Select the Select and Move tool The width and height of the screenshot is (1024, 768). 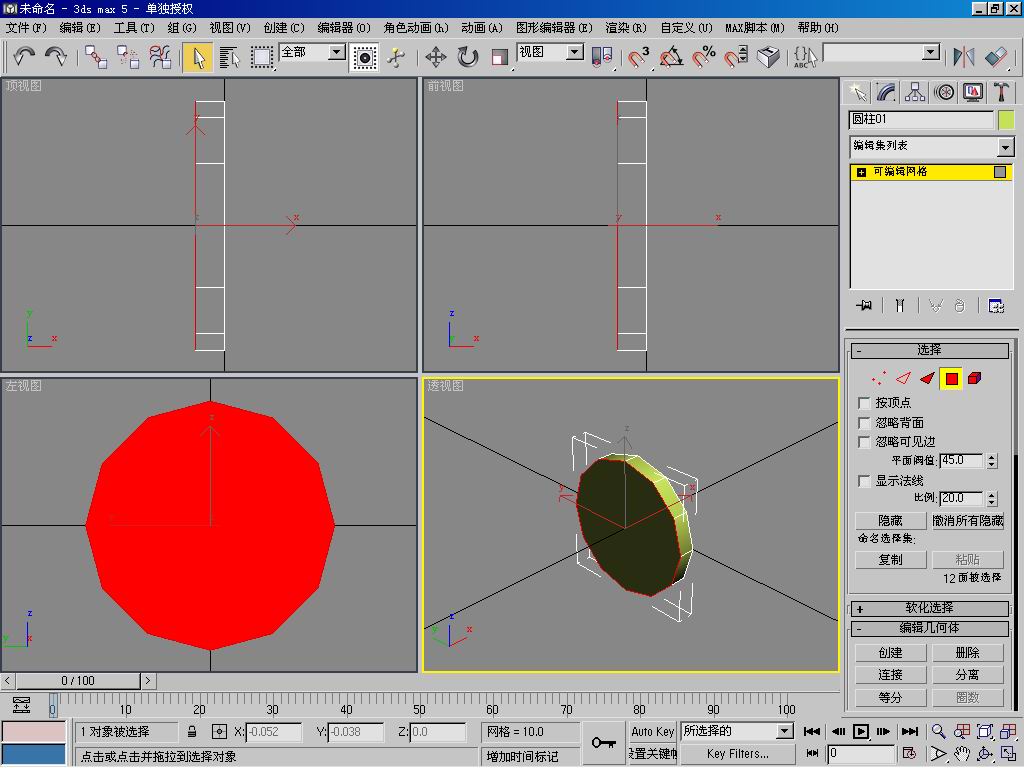point(436,57)
